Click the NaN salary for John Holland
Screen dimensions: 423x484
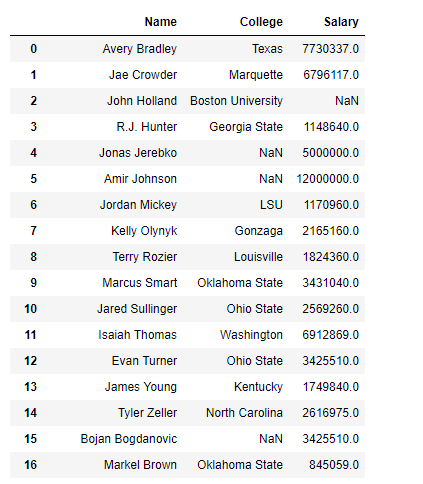point(347,101)
